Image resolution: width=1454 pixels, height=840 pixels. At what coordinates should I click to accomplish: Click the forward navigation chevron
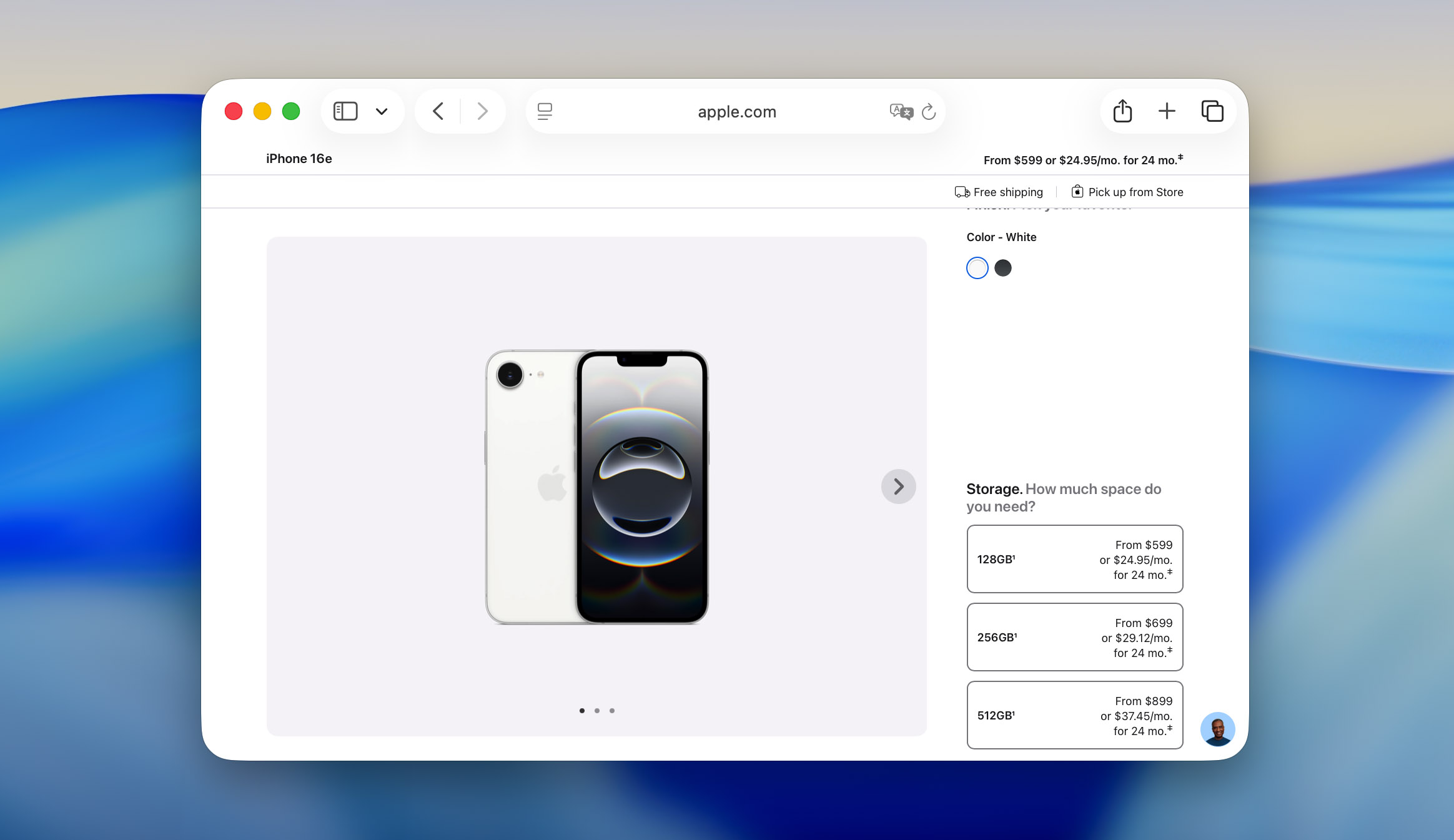tap(482, 111)
